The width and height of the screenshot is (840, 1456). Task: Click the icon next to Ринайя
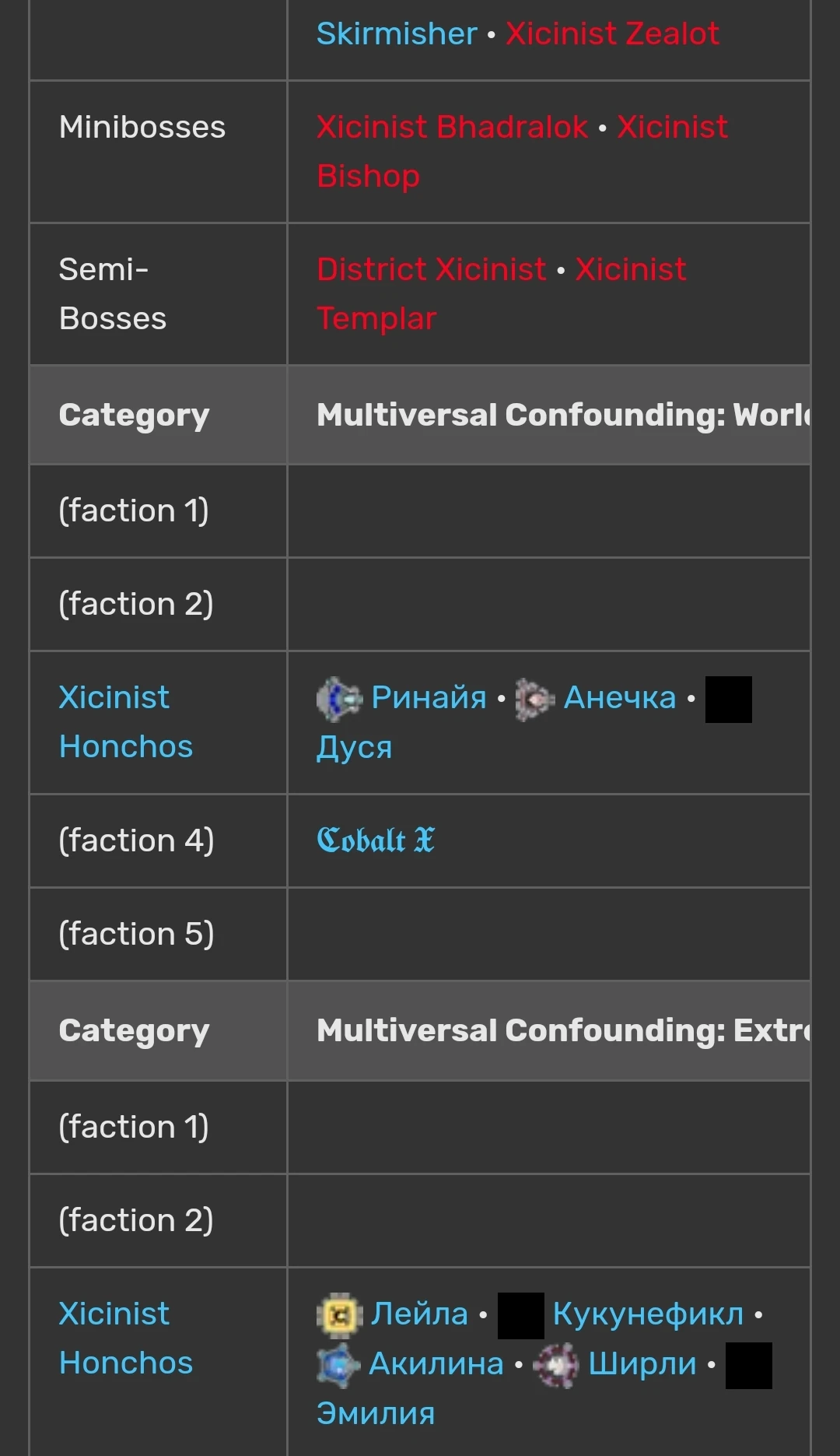[339, 698]
